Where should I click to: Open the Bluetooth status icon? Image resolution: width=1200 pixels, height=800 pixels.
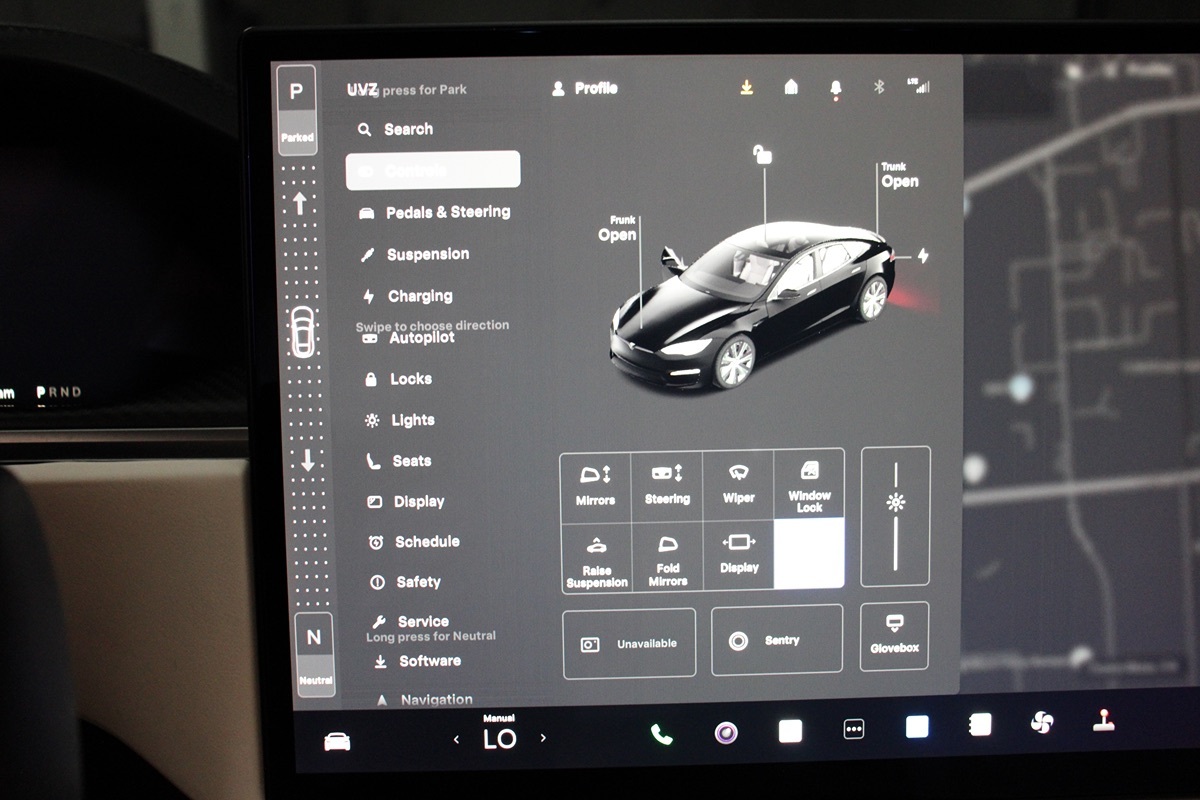click(x=879, y=87)
